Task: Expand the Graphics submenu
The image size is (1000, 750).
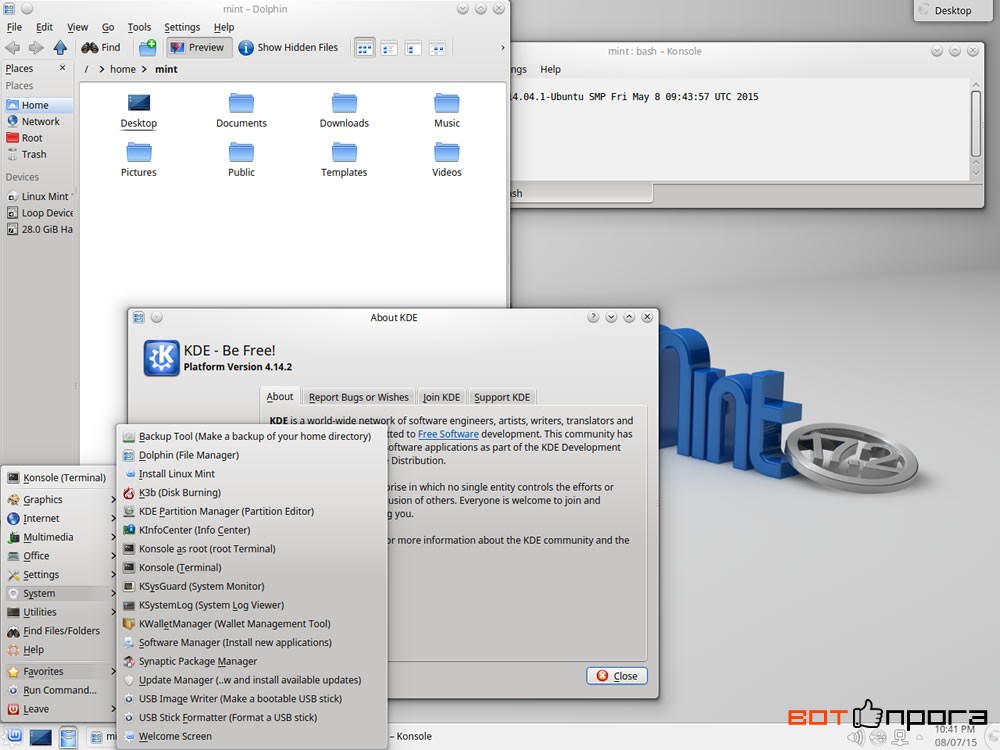Action: (x=60, y=499)
